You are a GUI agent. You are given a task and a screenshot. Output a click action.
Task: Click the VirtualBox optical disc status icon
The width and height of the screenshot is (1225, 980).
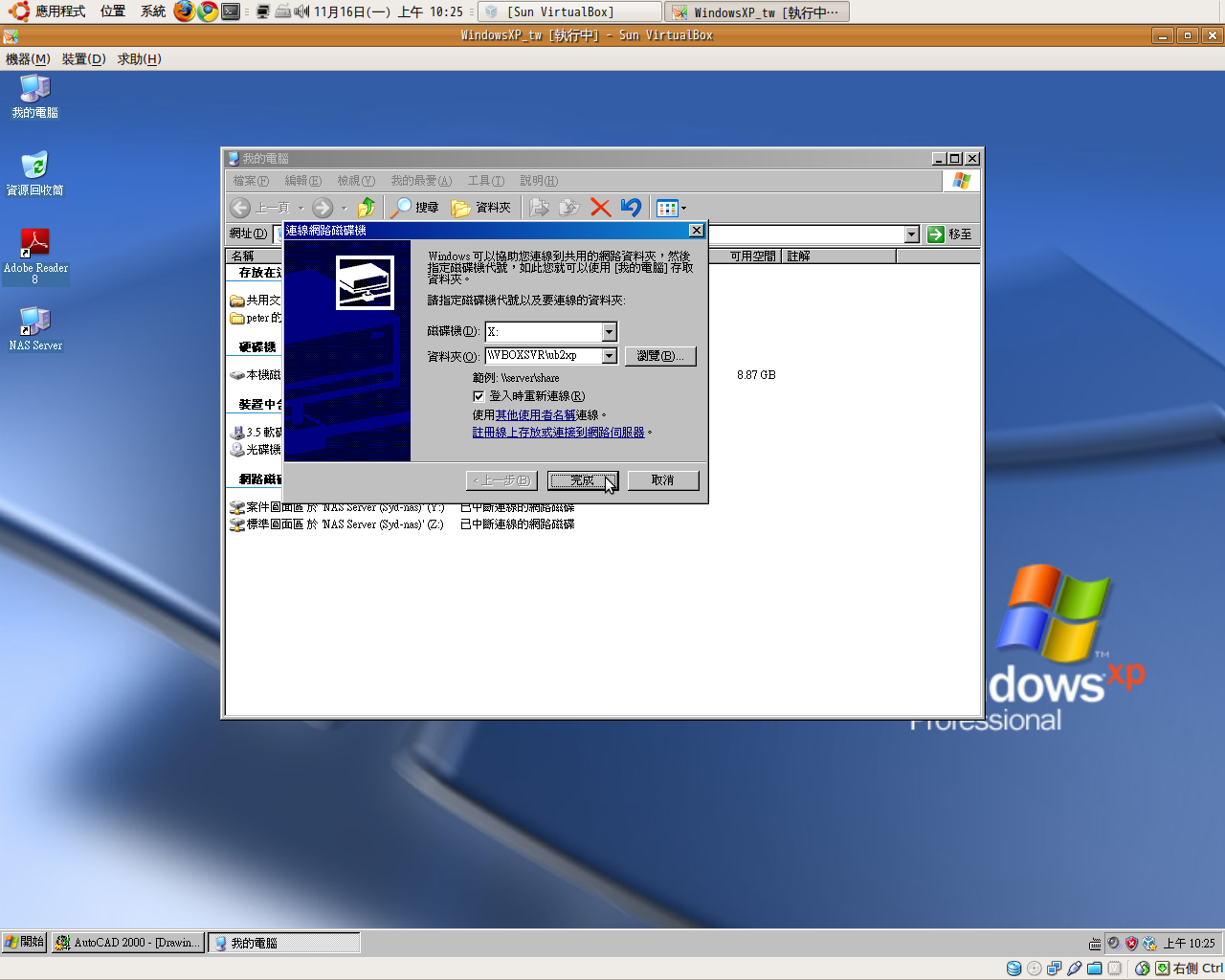pyautogui.click(x=1034, y=969)
